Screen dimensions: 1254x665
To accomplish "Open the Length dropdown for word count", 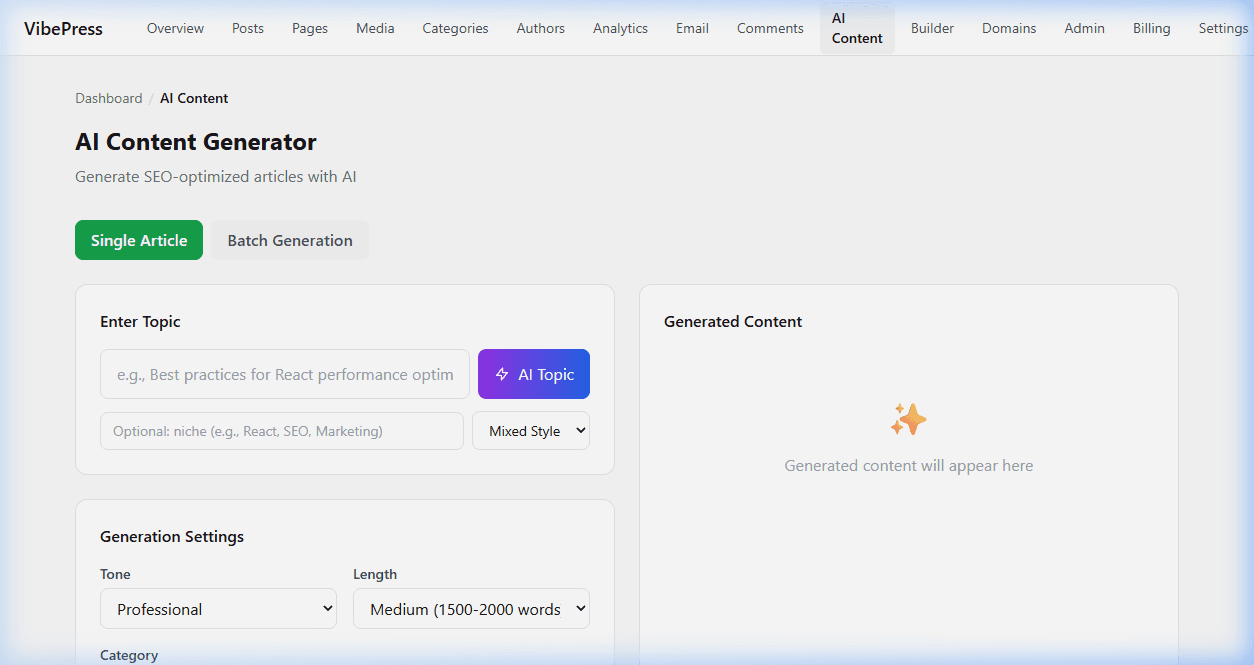I will [471, 608].
